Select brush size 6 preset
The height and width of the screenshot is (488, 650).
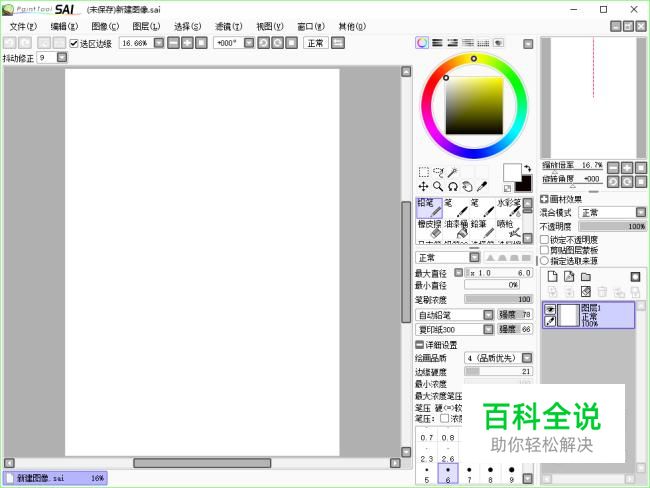pos(448,473)
